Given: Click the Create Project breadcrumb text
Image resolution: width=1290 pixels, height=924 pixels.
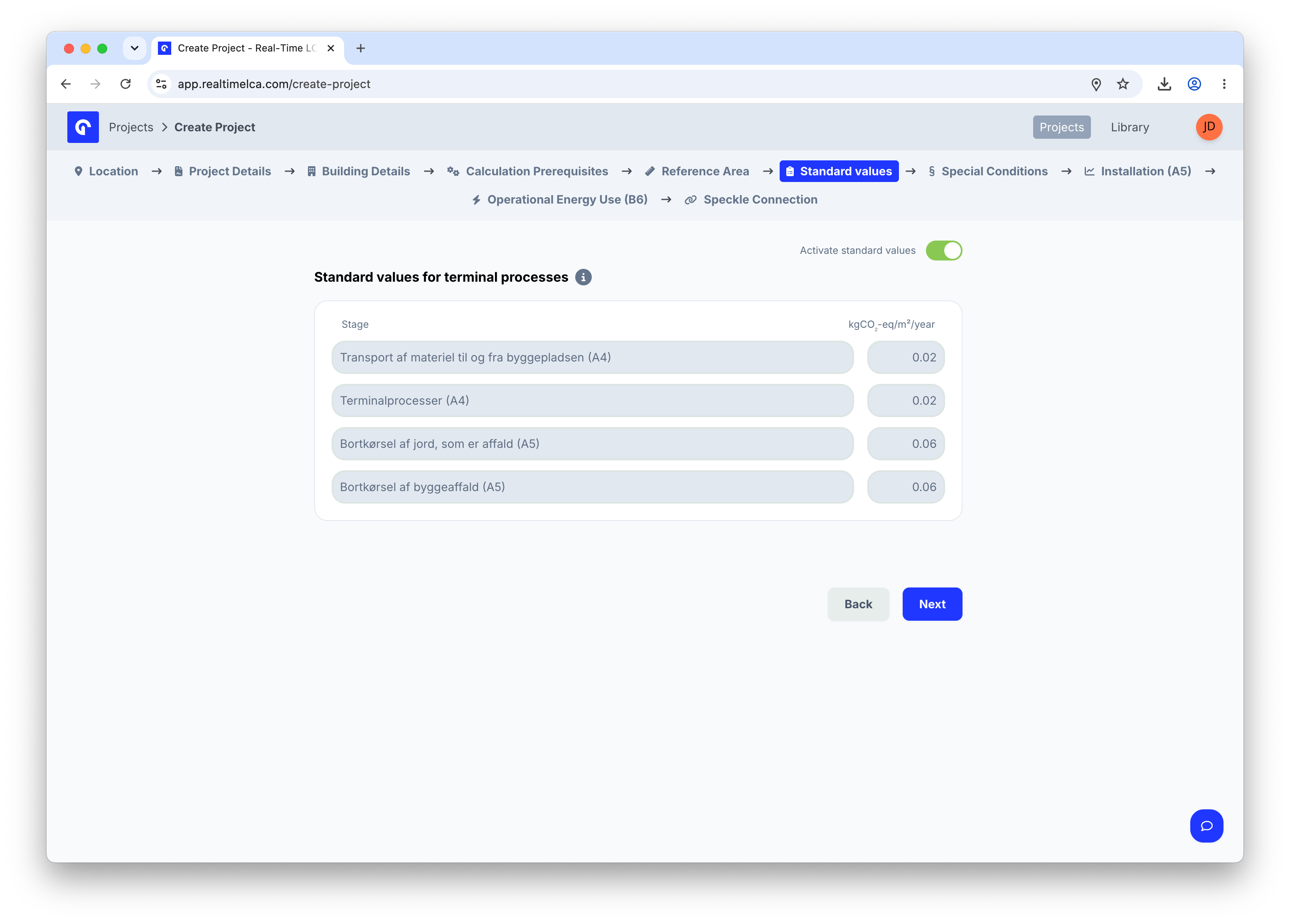Looking at the screenshot, I should 214,128.
